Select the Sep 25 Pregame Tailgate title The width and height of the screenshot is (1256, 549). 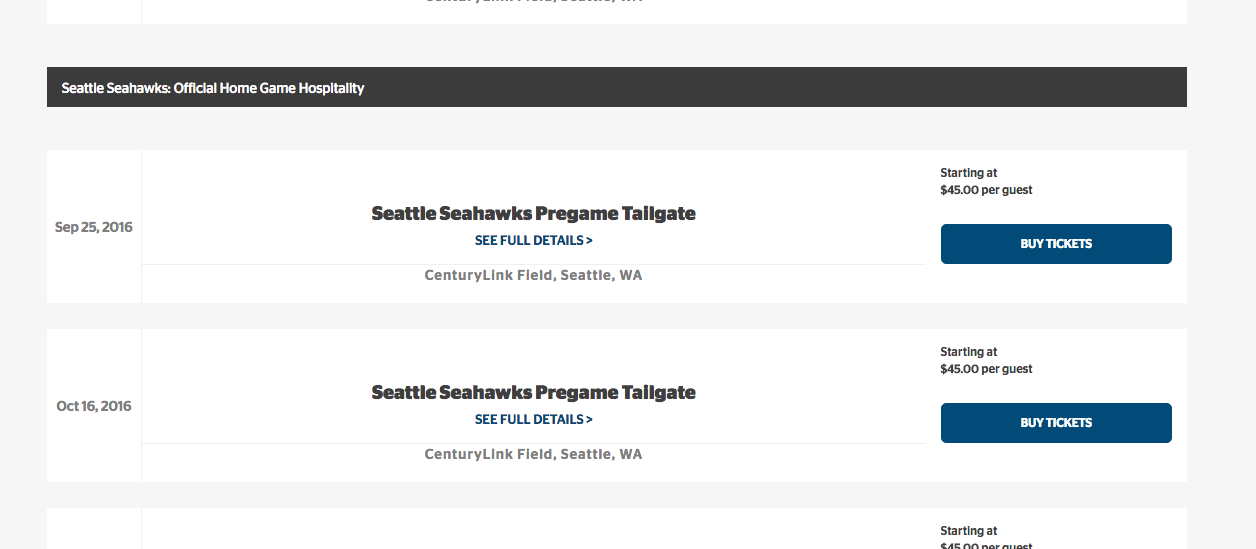[534, 213]
